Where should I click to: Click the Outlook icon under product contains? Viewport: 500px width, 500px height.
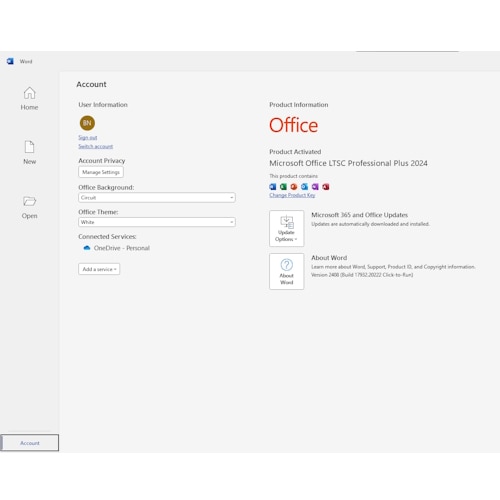pos(304,187)
